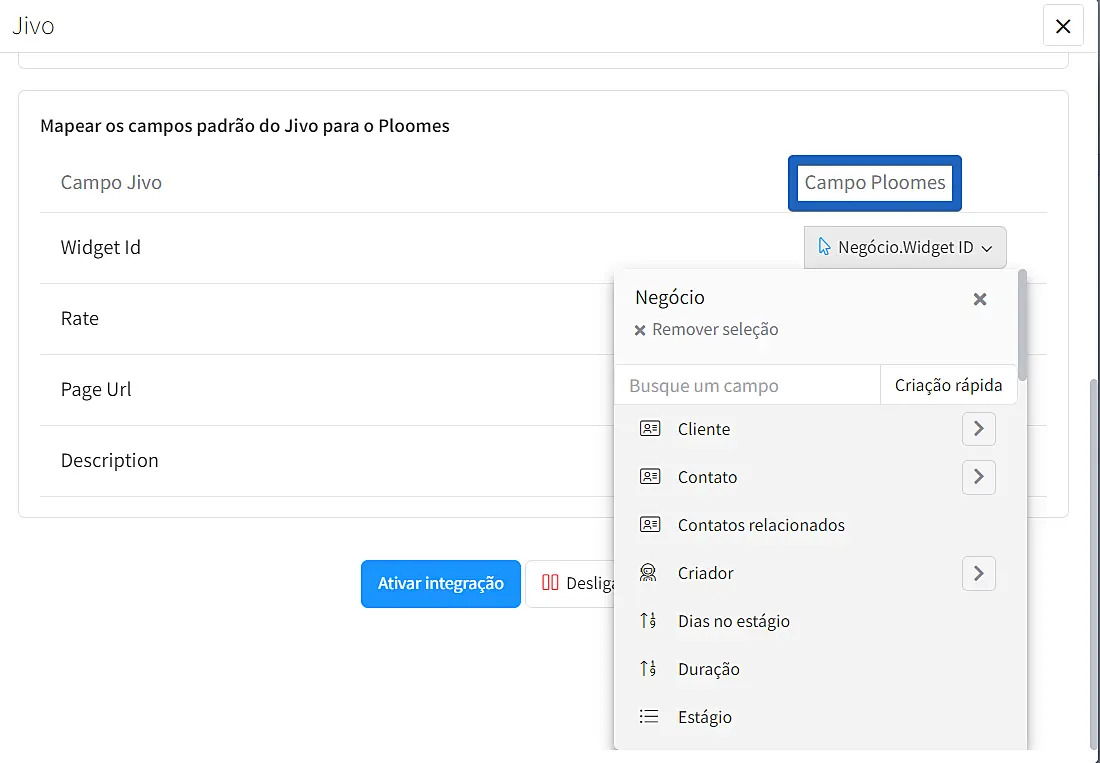The width and height of the screenshot is (1100, 763).
Task: Click the Contato contact card icon
Action: 650,477
